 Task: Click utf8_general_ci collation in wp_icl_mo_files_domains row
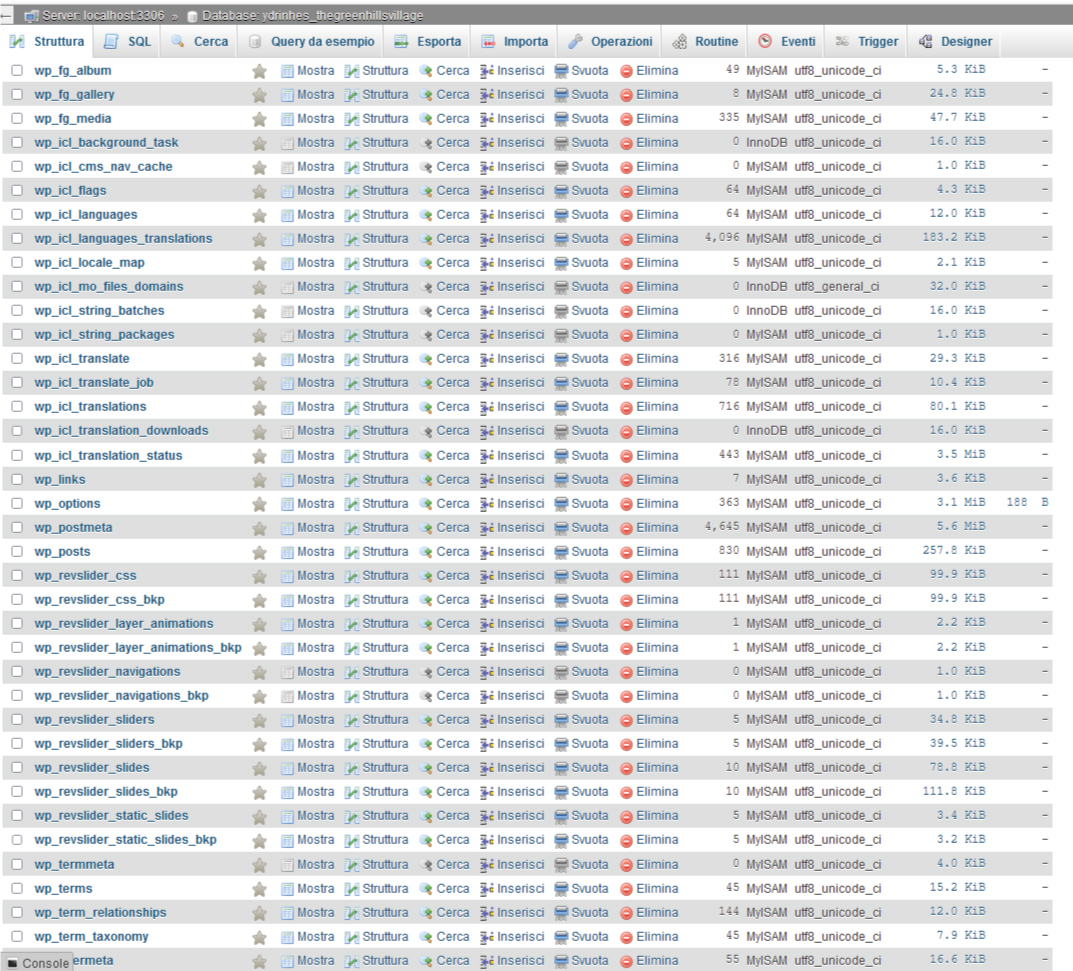836,287
